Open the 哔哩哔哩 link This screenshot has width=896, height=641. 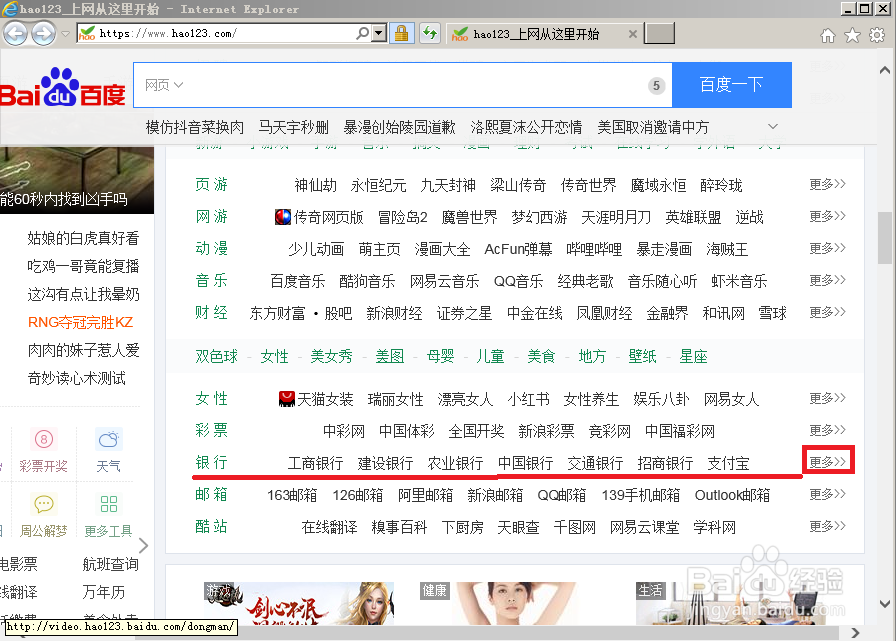click(x=594, y=249)
